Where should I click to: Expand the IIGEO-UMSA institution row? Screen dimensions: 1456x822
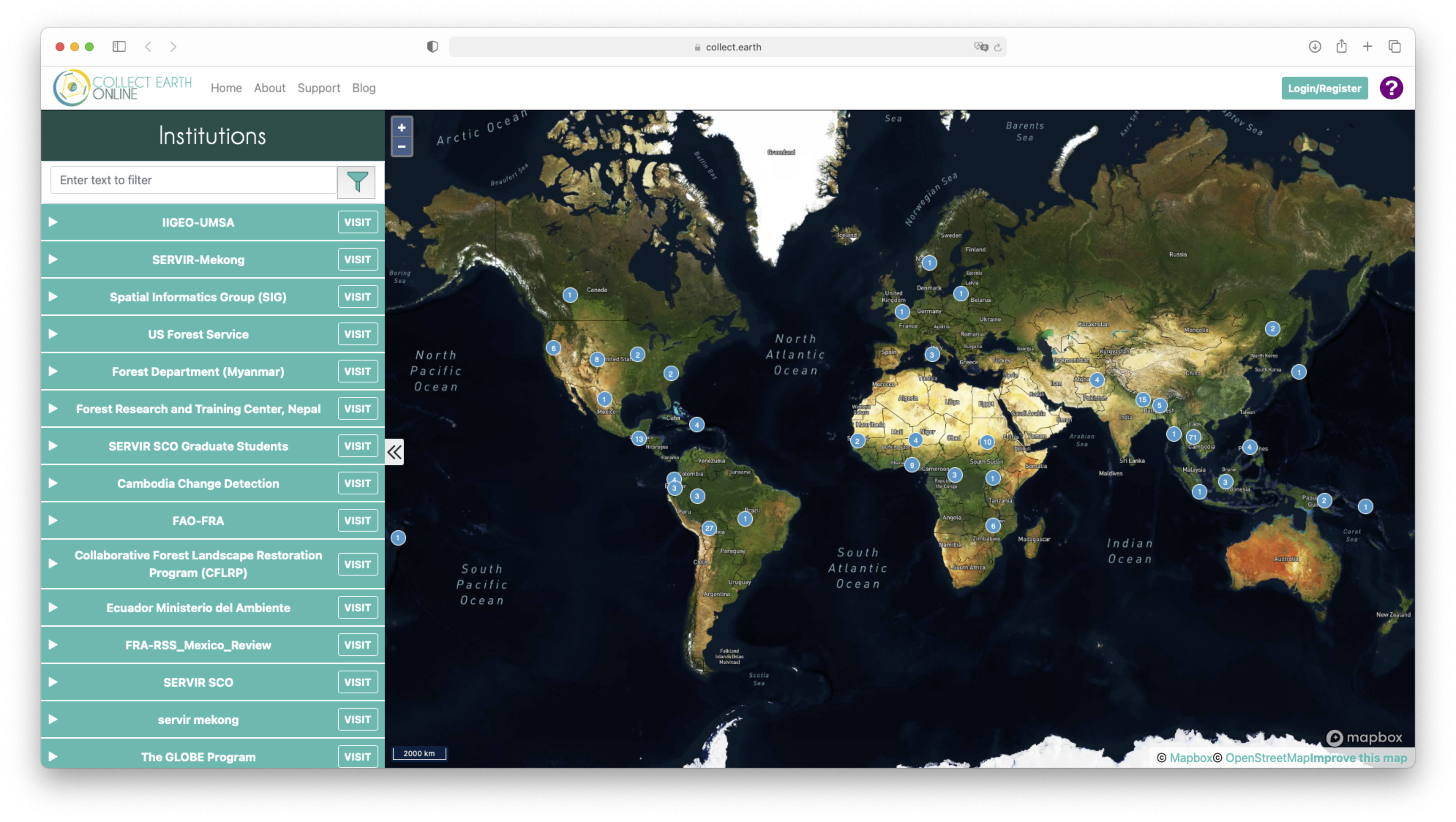53,222
